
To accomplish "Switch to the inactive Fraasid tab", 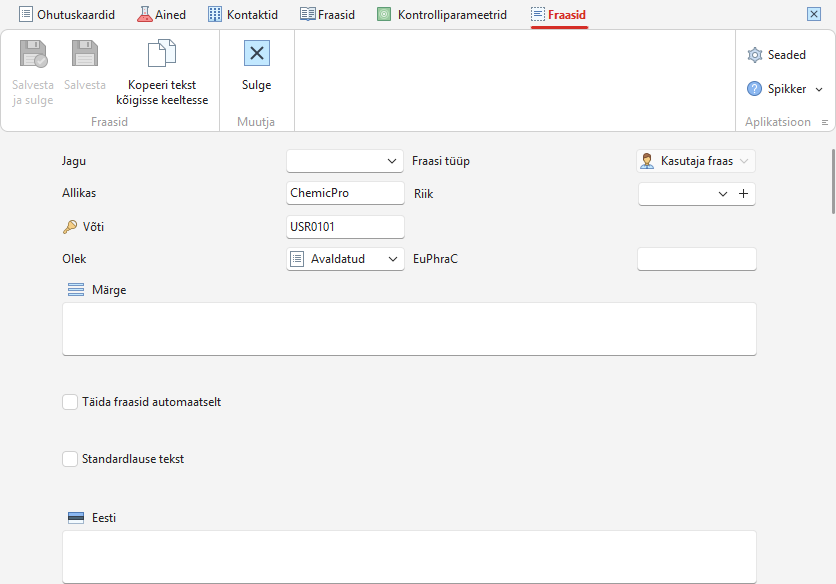I will pyautogui.click(x=327, y=14).
